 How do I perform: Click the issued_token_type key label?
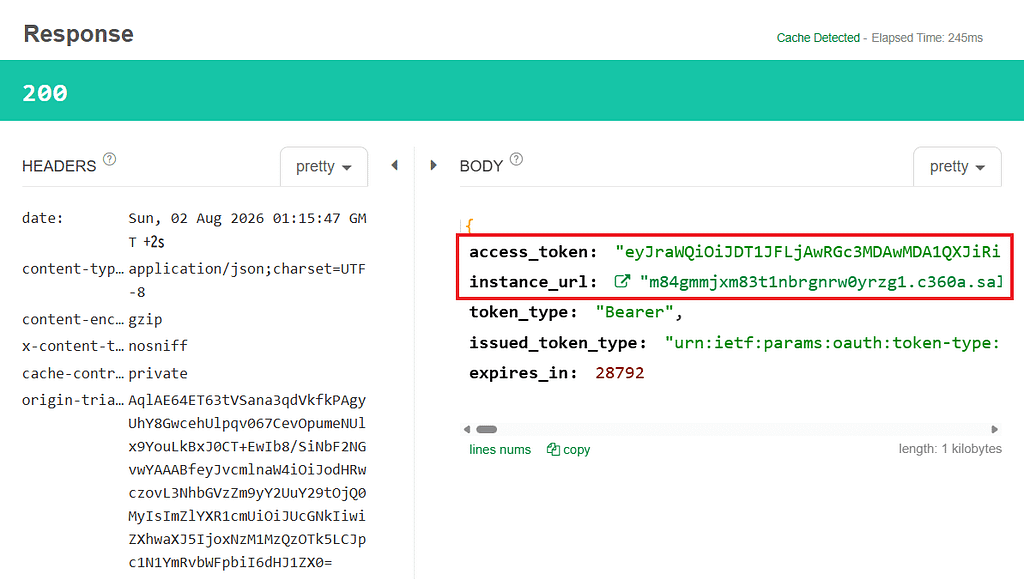tap(558, 342)
